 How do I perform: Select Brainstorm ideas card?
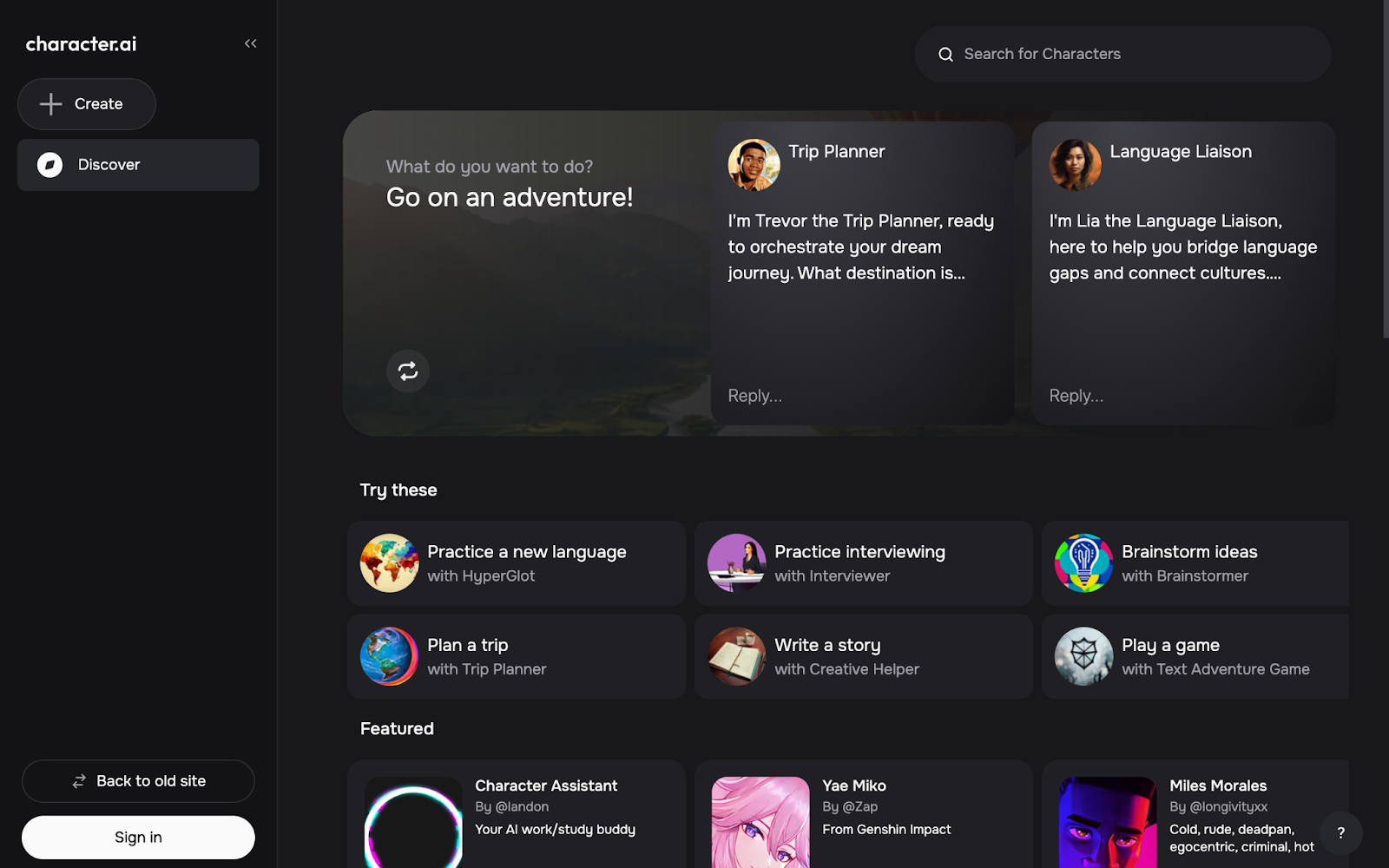(x=1195, y=563)
